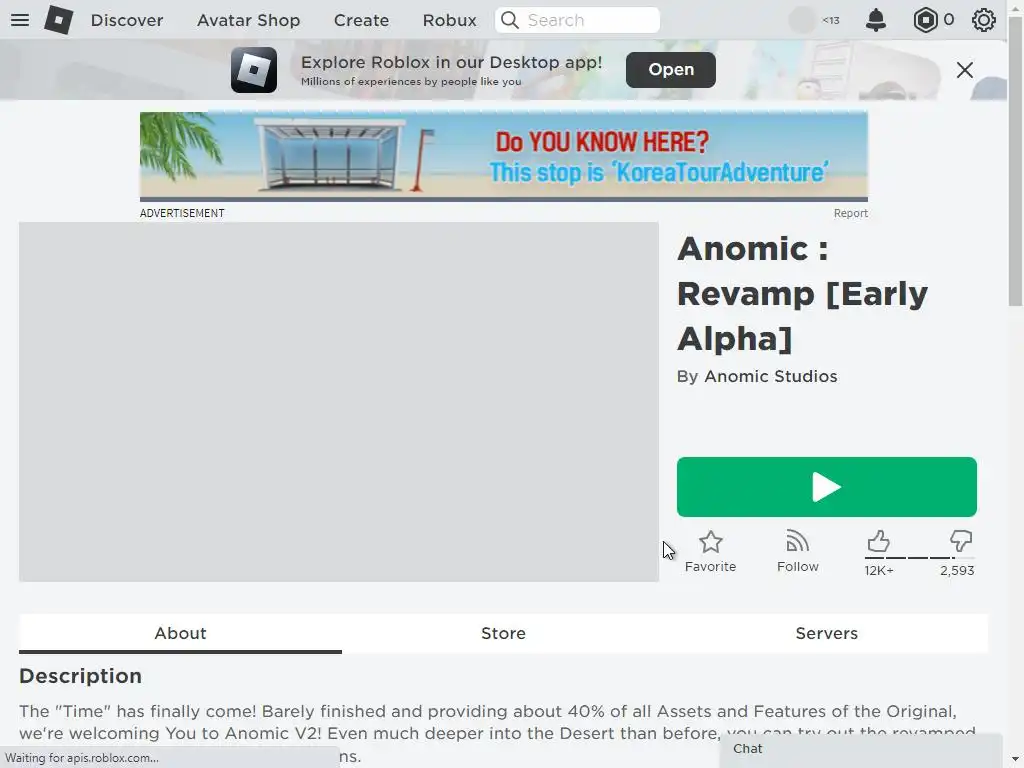Click the Roblox logo home icon
1024x768 pixels.
[x=59, y=20]
